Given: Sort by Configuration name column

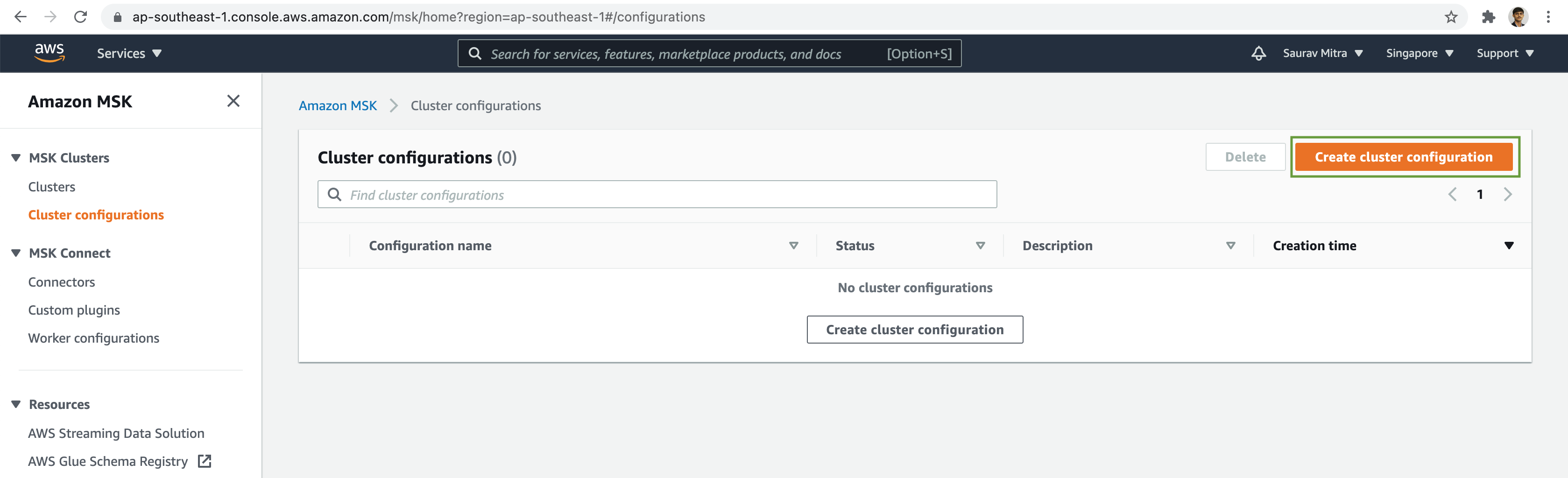Looking at the screenshot, I should coord(794,246).
